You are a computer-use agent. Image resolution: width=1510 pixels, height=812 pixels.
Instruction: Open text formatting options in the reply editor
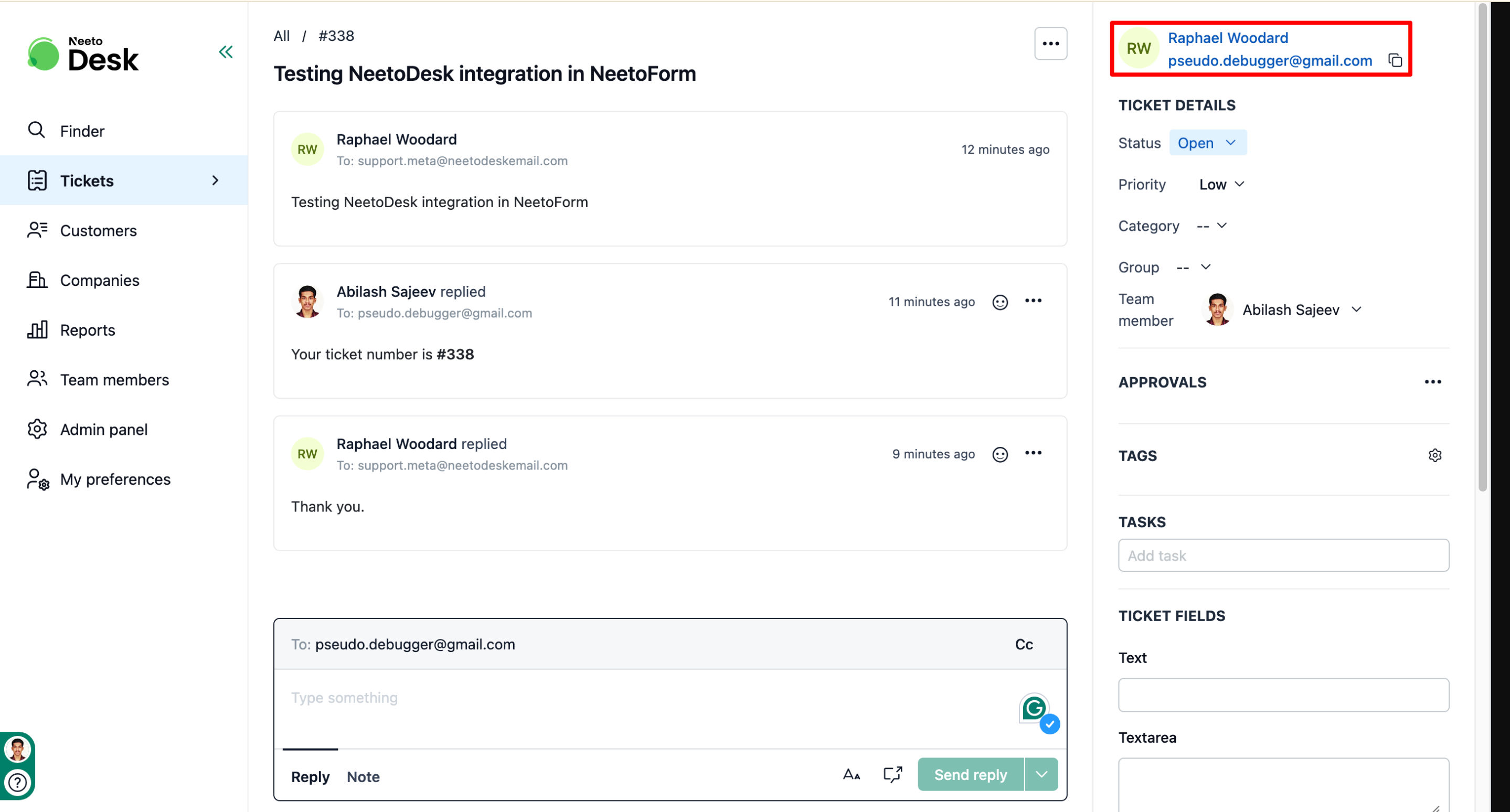851,775
